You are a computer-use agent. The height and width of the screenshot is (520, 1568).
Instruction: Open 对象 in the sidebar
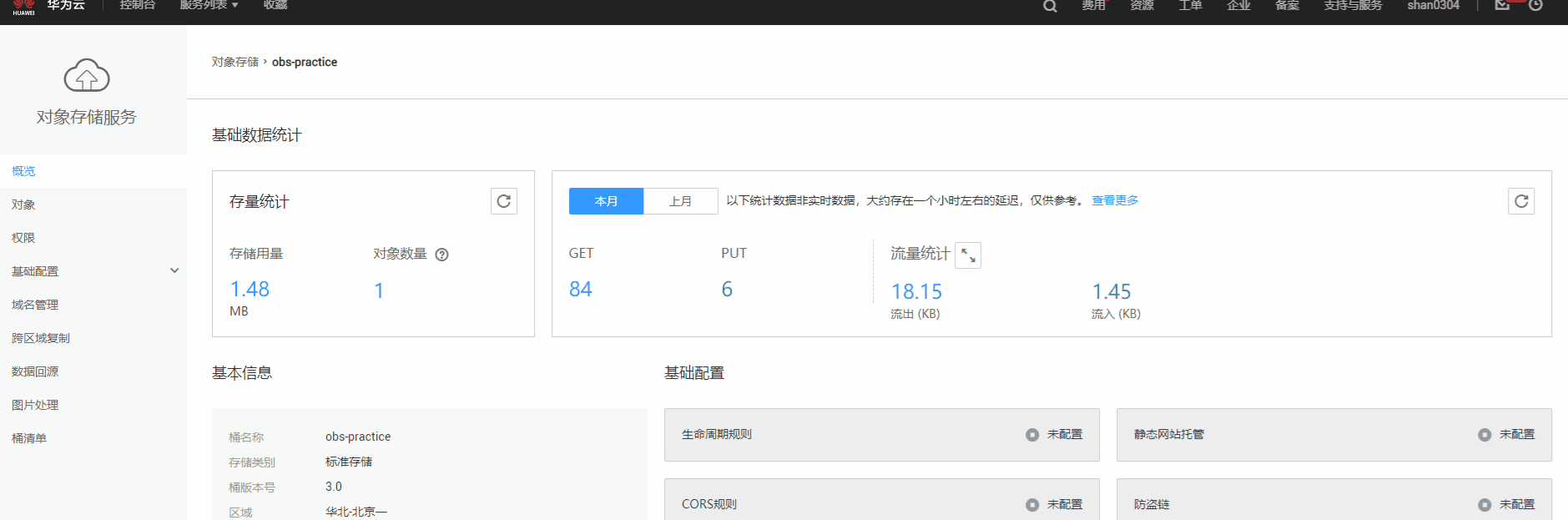(93, 204)
